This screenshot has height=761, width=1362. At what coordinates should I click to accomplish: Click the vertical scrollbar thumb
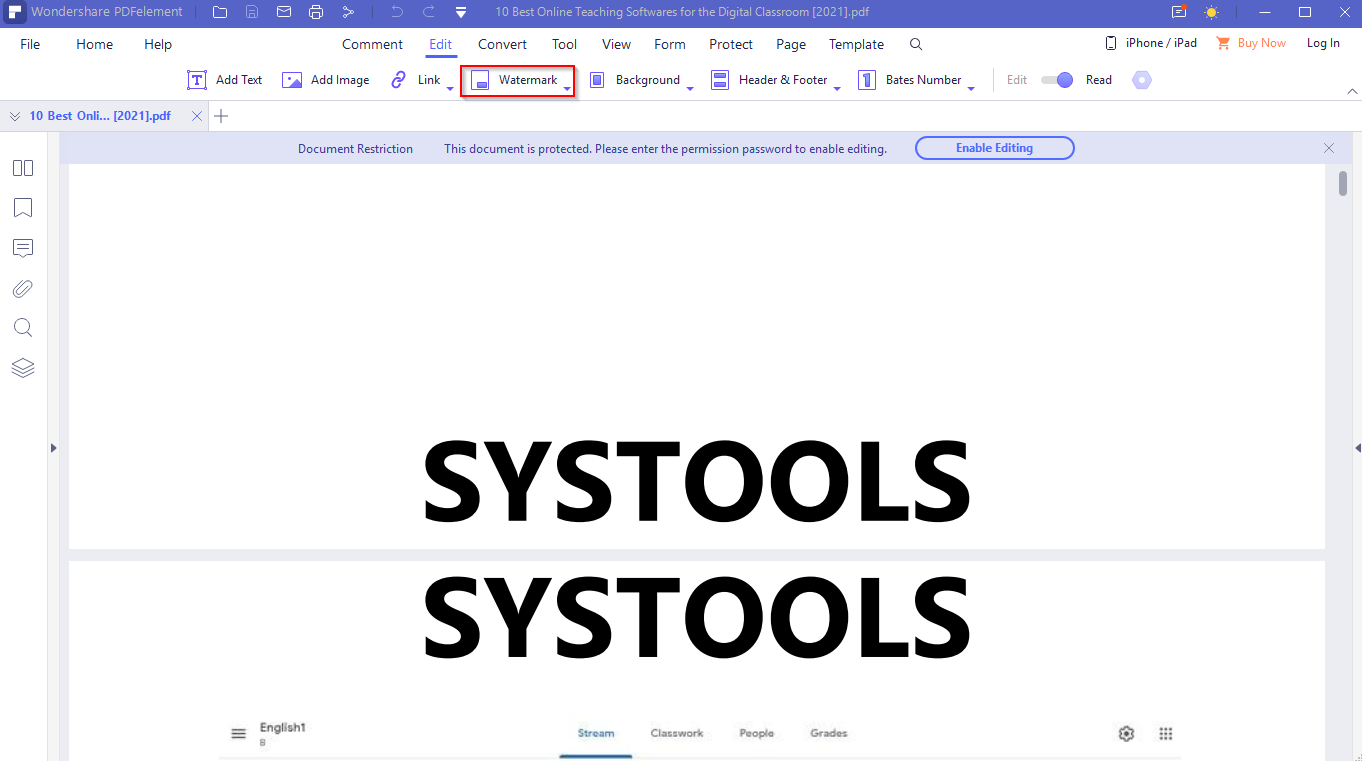(x=1343, y=183)
